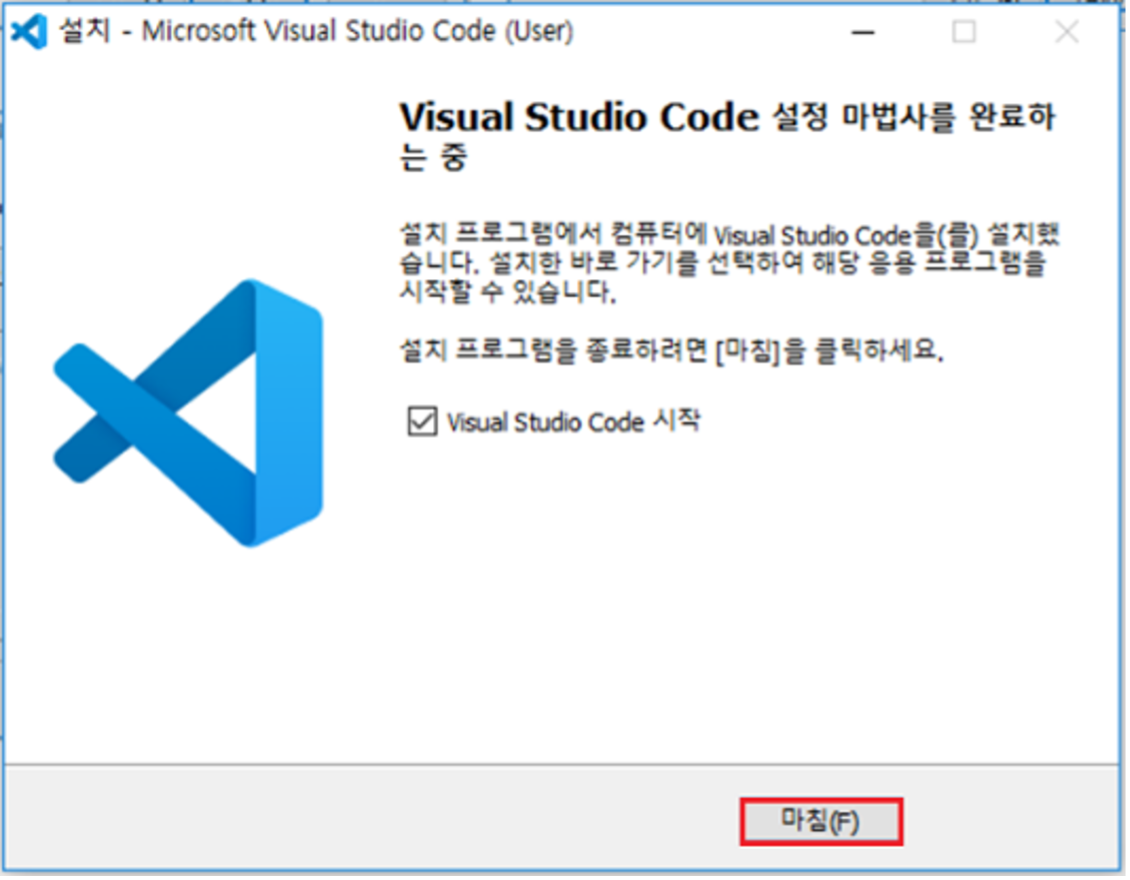Click the paragraph starting with '설치 프로그램에서 컴퓨터에'

pyautogui.click(x=727, y=237)
